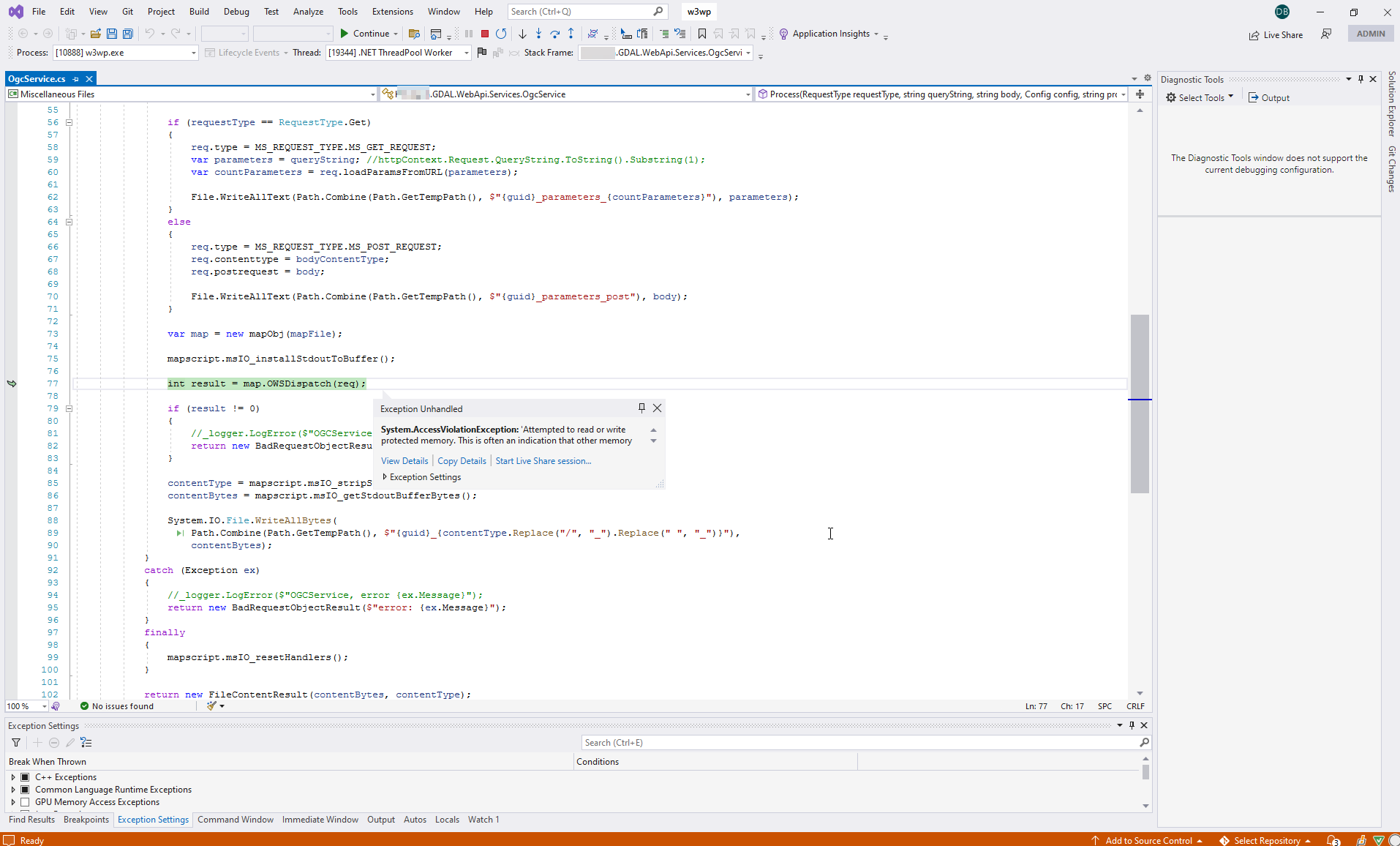This screenshot has height=846, width=1400.
Task: Click the Undo icon in toolbar
Action: tap(150, 34)
